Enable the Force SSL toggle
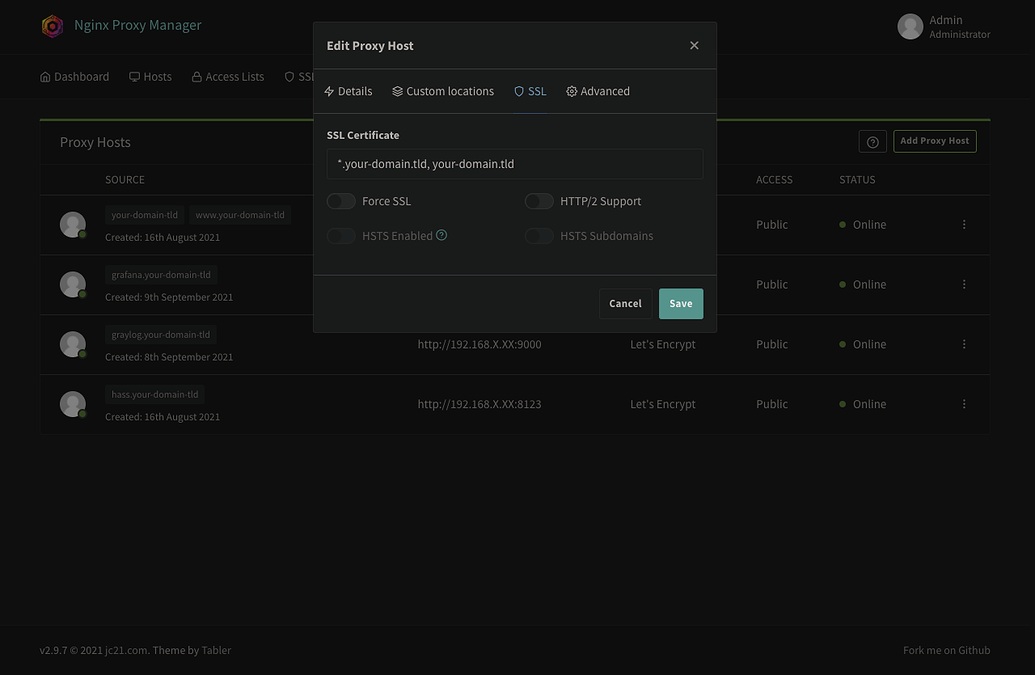This screenshot has height=675, width=1035. point(340,200)
